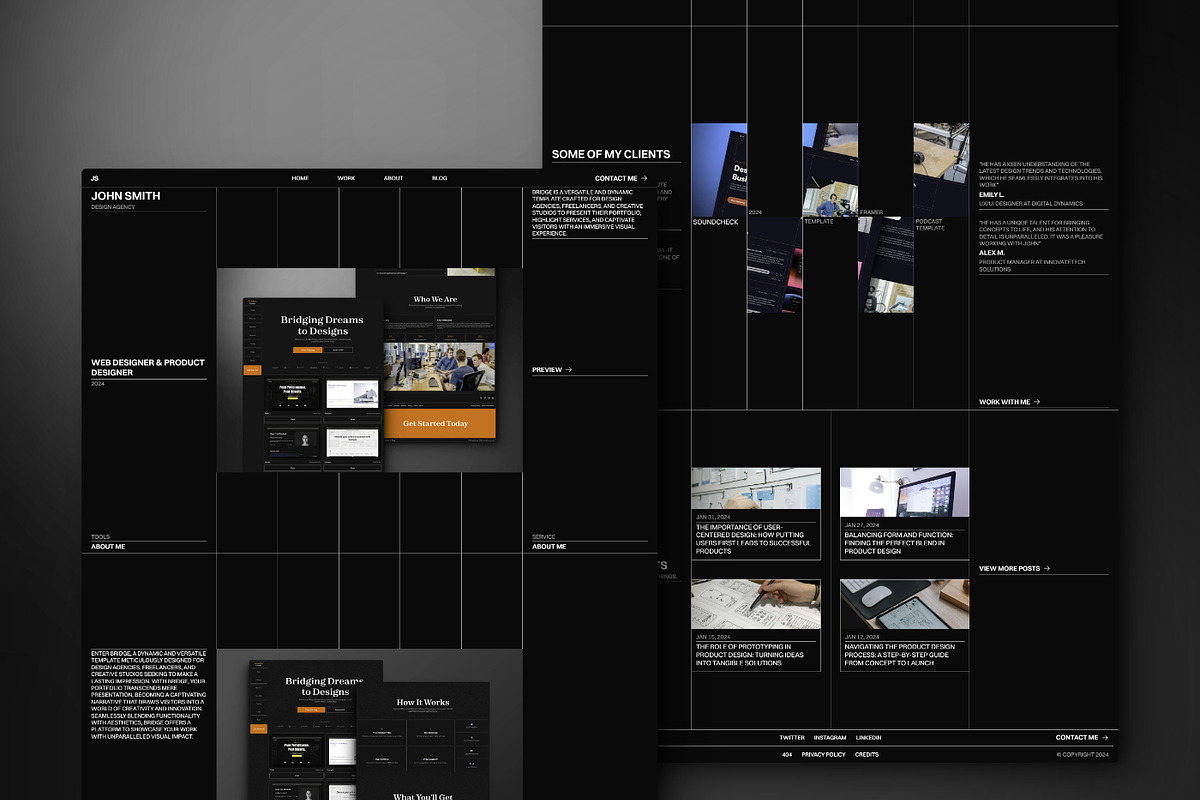This screenshot has width=1200, height=800.
Task: Click the PODCAST TEMPLATE label
Action: coord(930,225)
